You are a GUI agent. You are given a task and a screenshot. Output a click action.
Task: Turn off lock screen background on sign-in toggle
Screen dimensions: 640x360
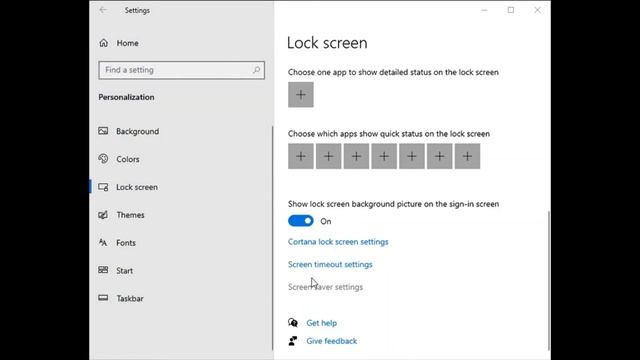[x=301, y=221]
